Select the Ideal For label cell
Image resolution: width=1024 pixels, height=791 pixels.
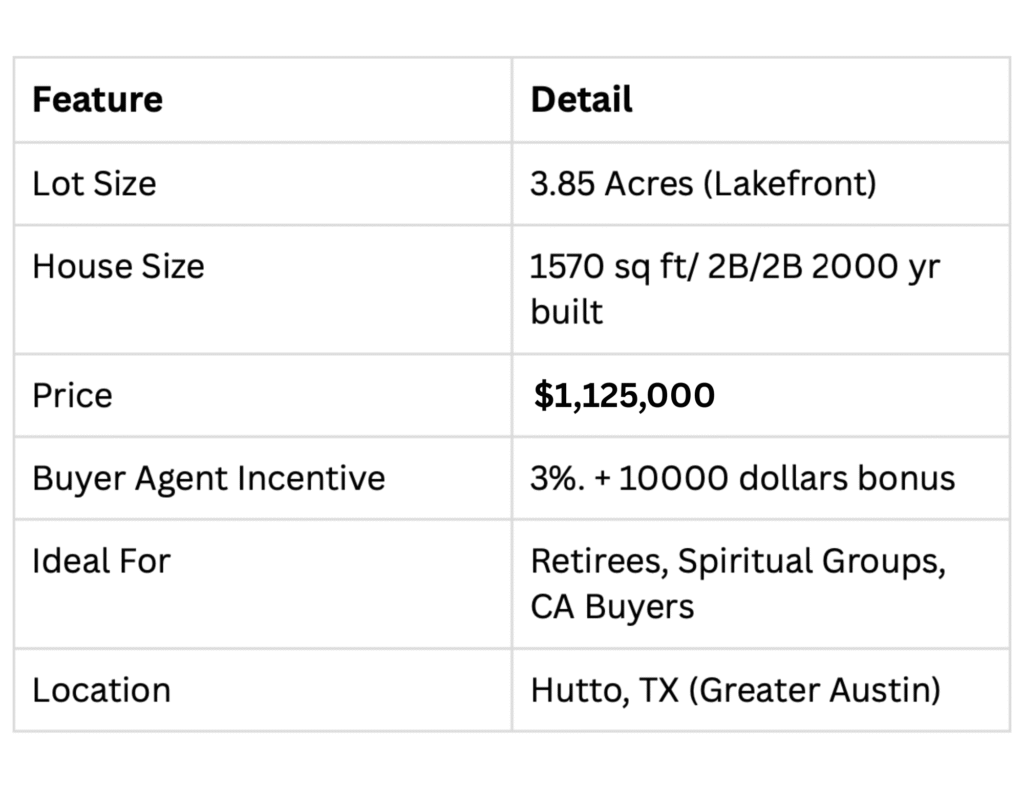263,584
